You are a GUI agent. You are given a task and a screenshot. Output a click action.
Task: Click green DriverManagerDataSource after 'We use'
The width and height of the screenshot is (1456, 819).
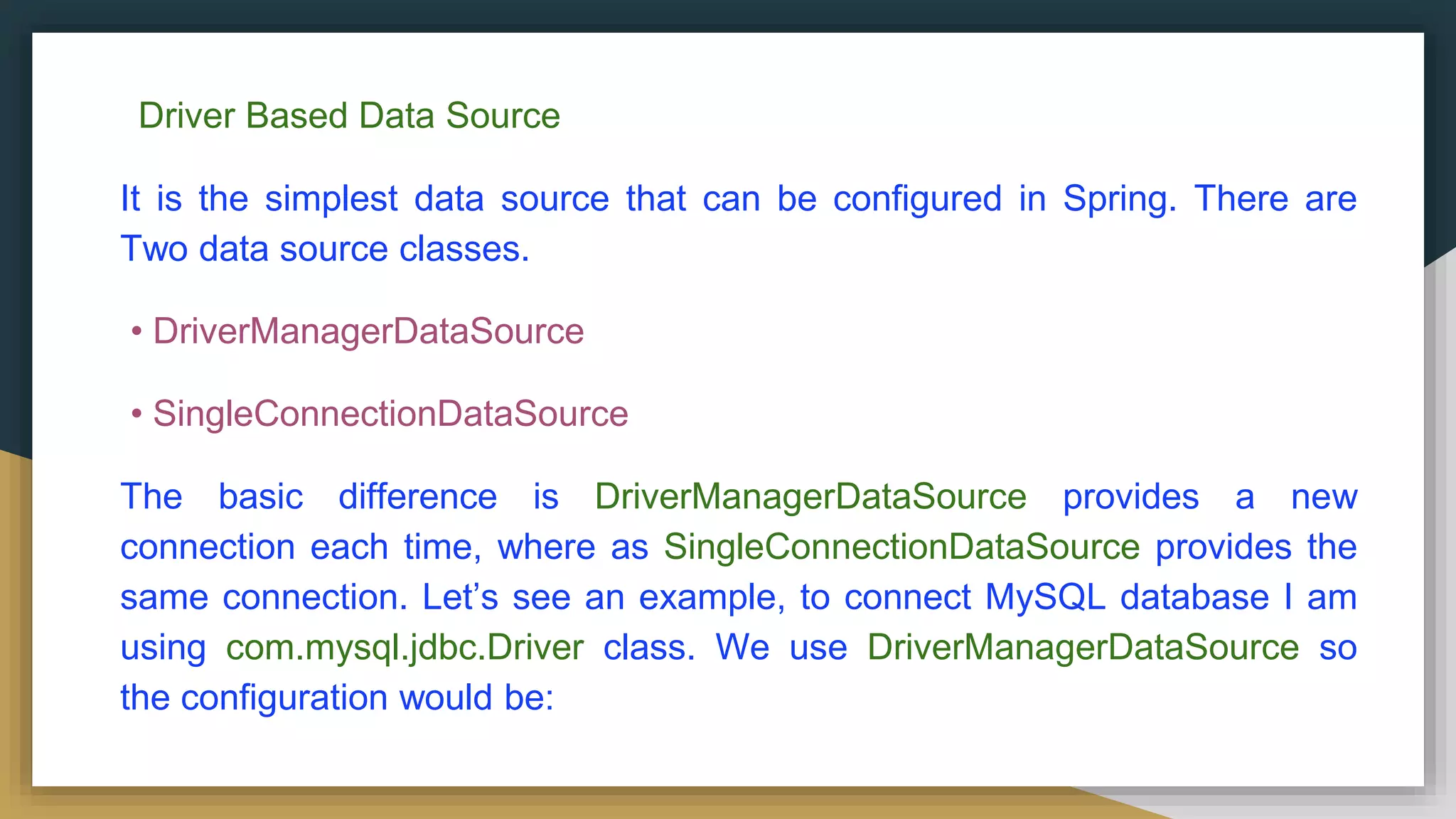pos(1083,648)
